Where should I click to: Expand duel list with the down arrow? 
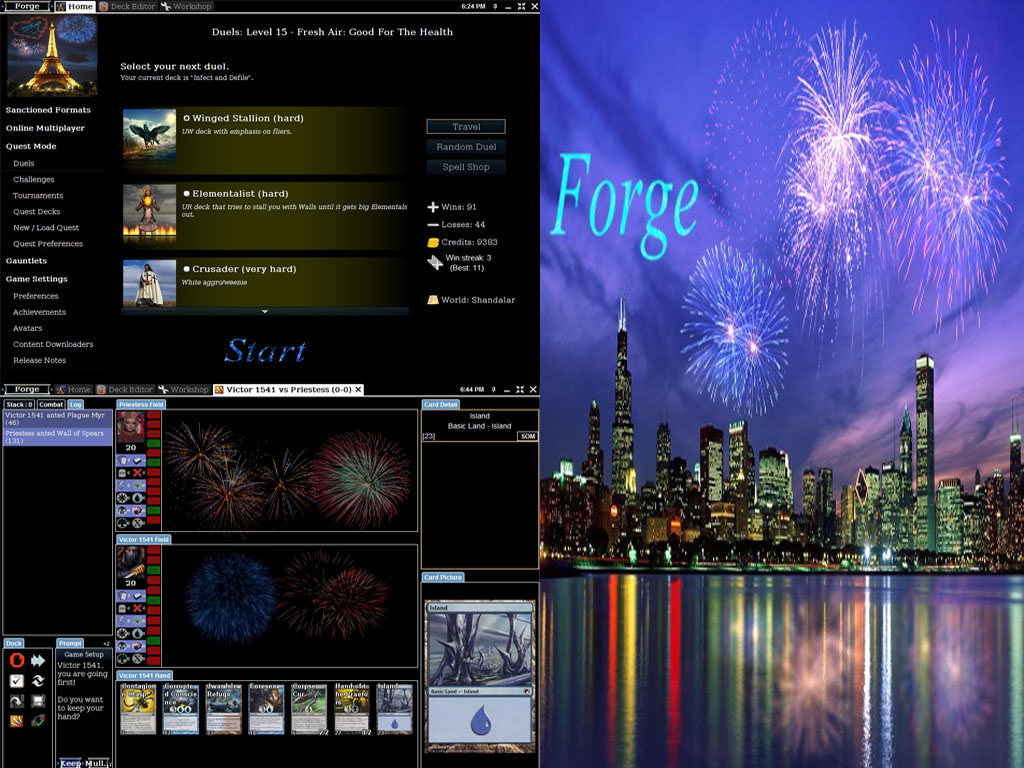click(265, 312)
